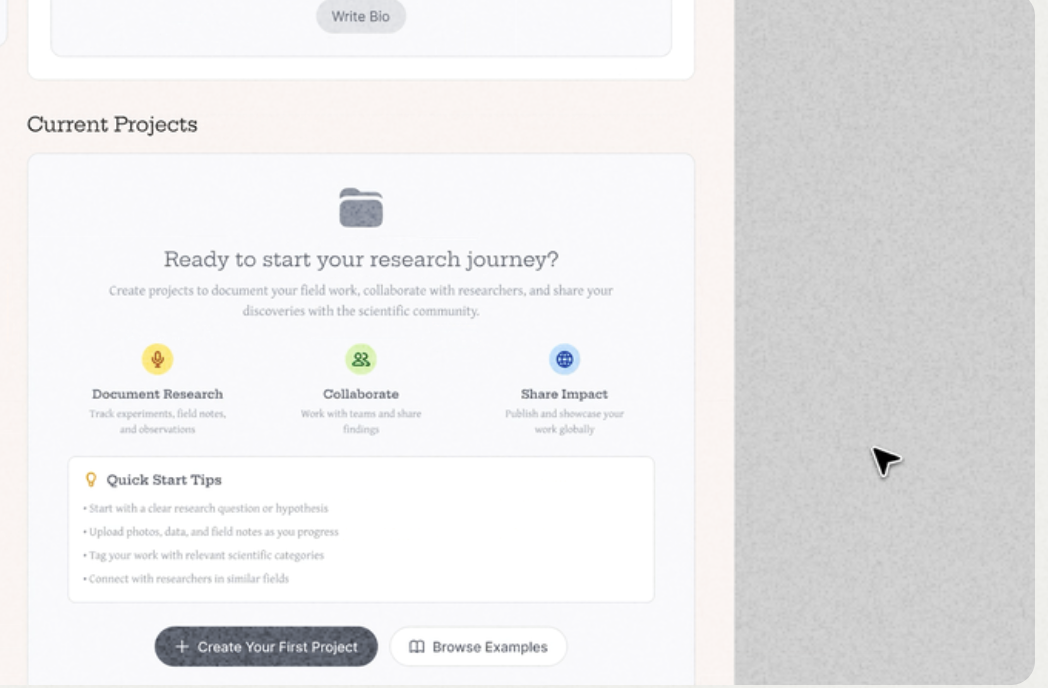Viewport: 1048px width, 688px height.
Task: Select the Collaborate feature label
Action: point(361,394)
